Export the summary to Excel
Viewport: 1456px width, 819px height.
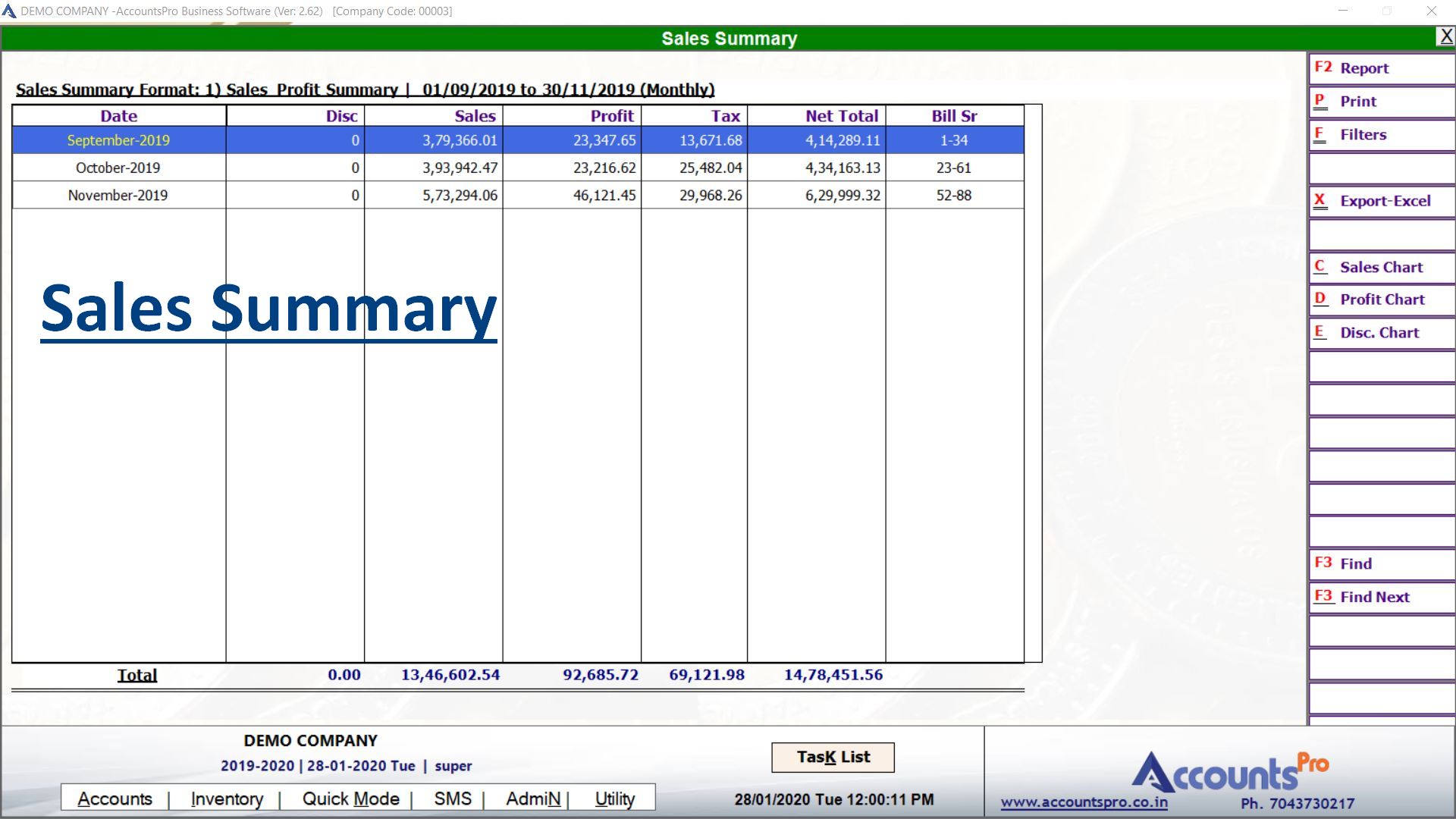click(1380, 202)
